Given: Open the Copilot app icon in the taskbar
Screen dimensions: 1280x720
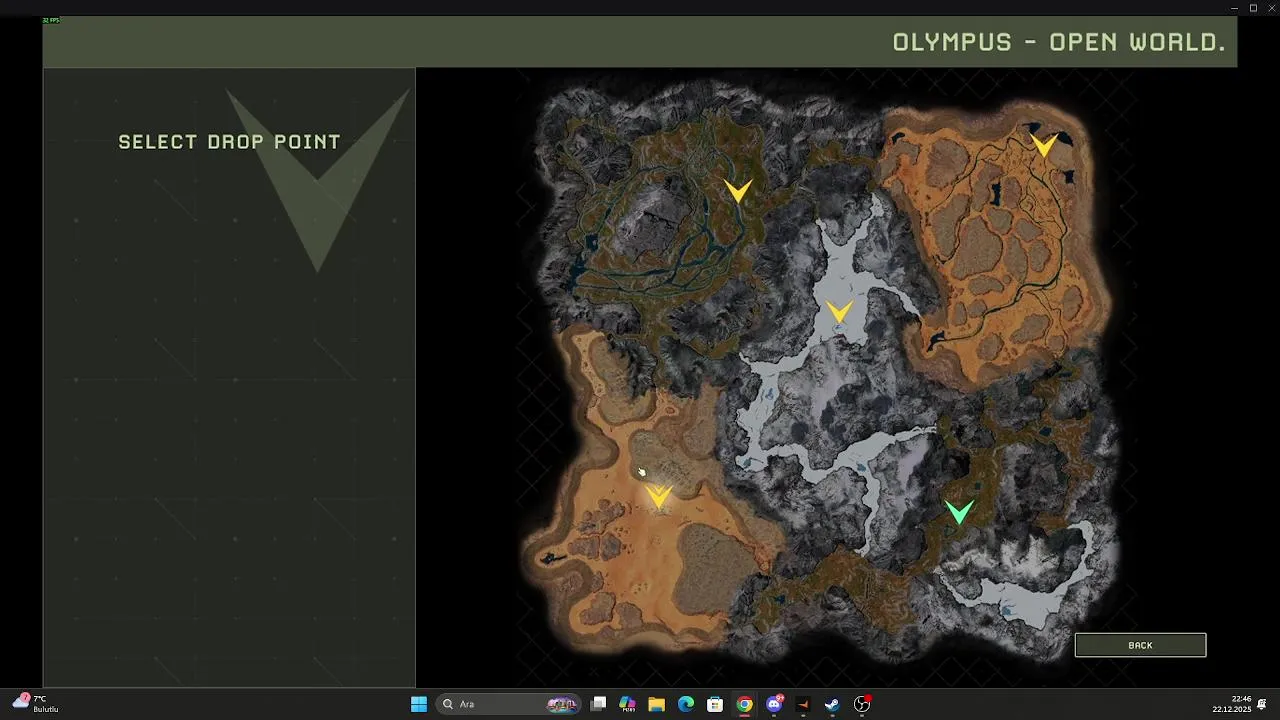Looking at the screenshot, I should point(627,704).
